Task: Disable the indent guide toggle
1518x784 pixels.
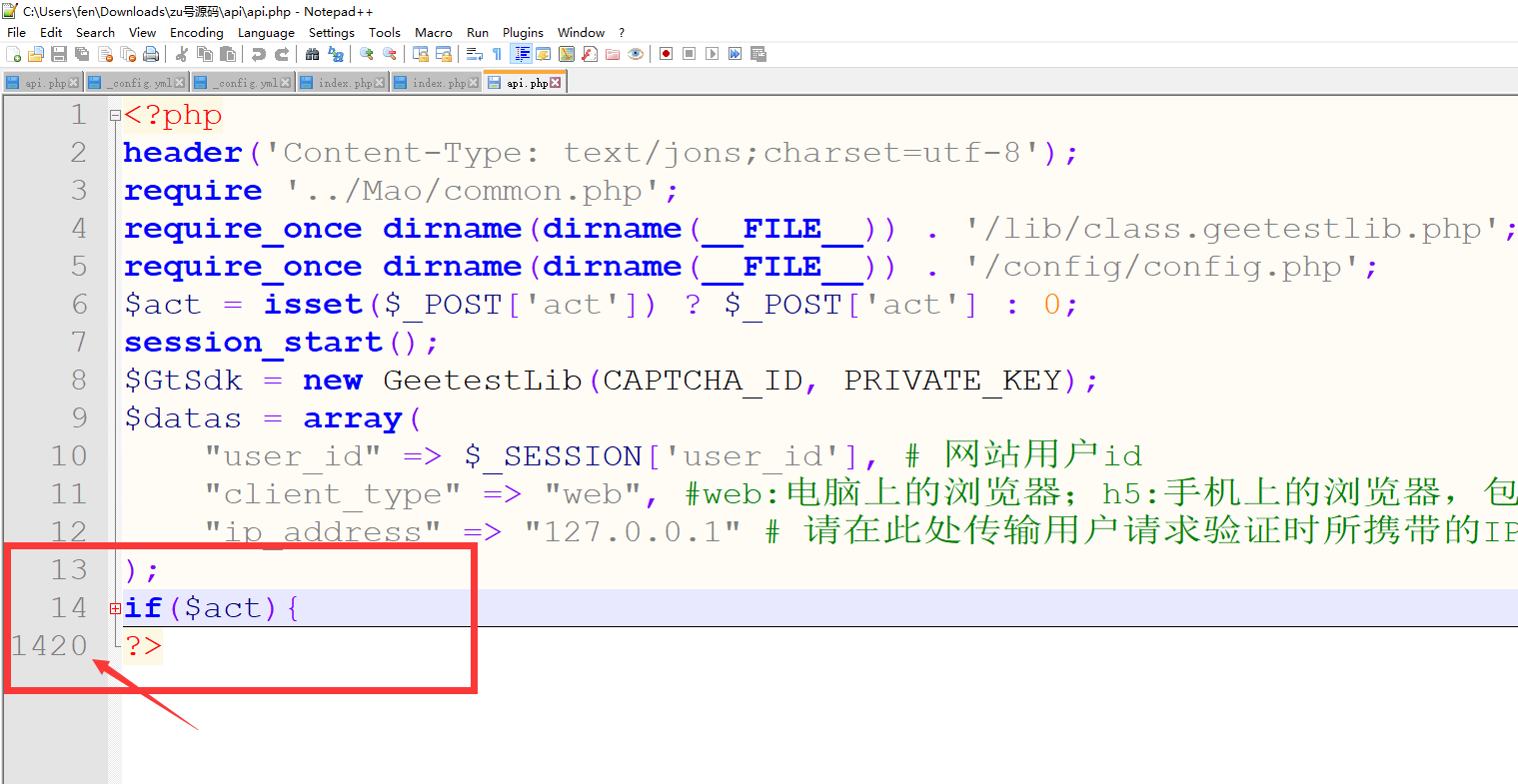Action: (x=521, y=54)
